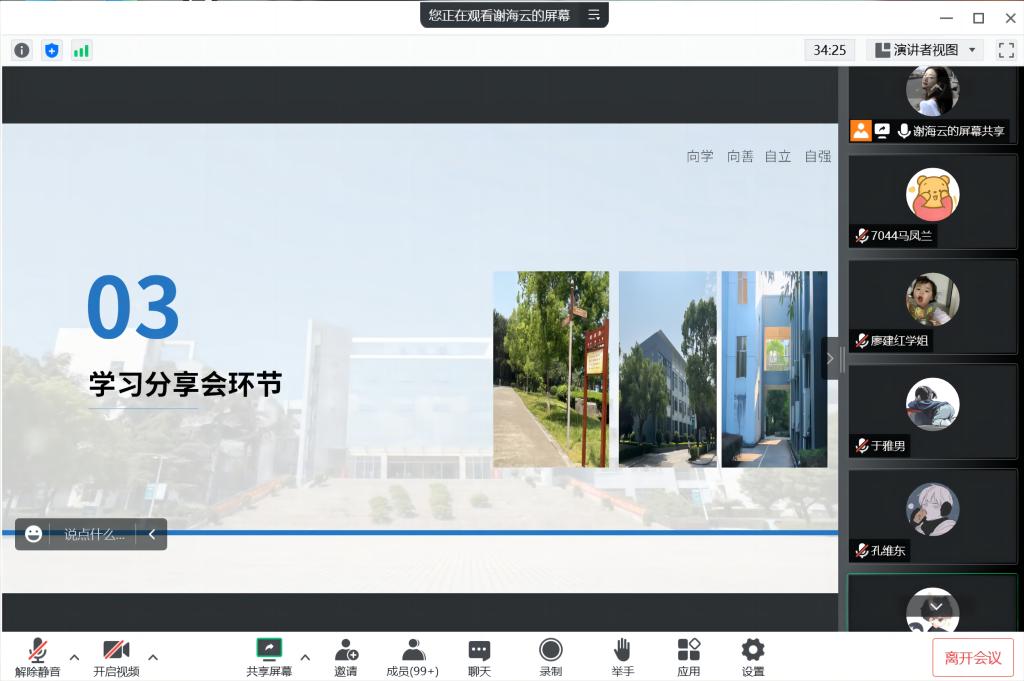Open the chat panel
Screen dimensions: 1024x681
(480, 657)
